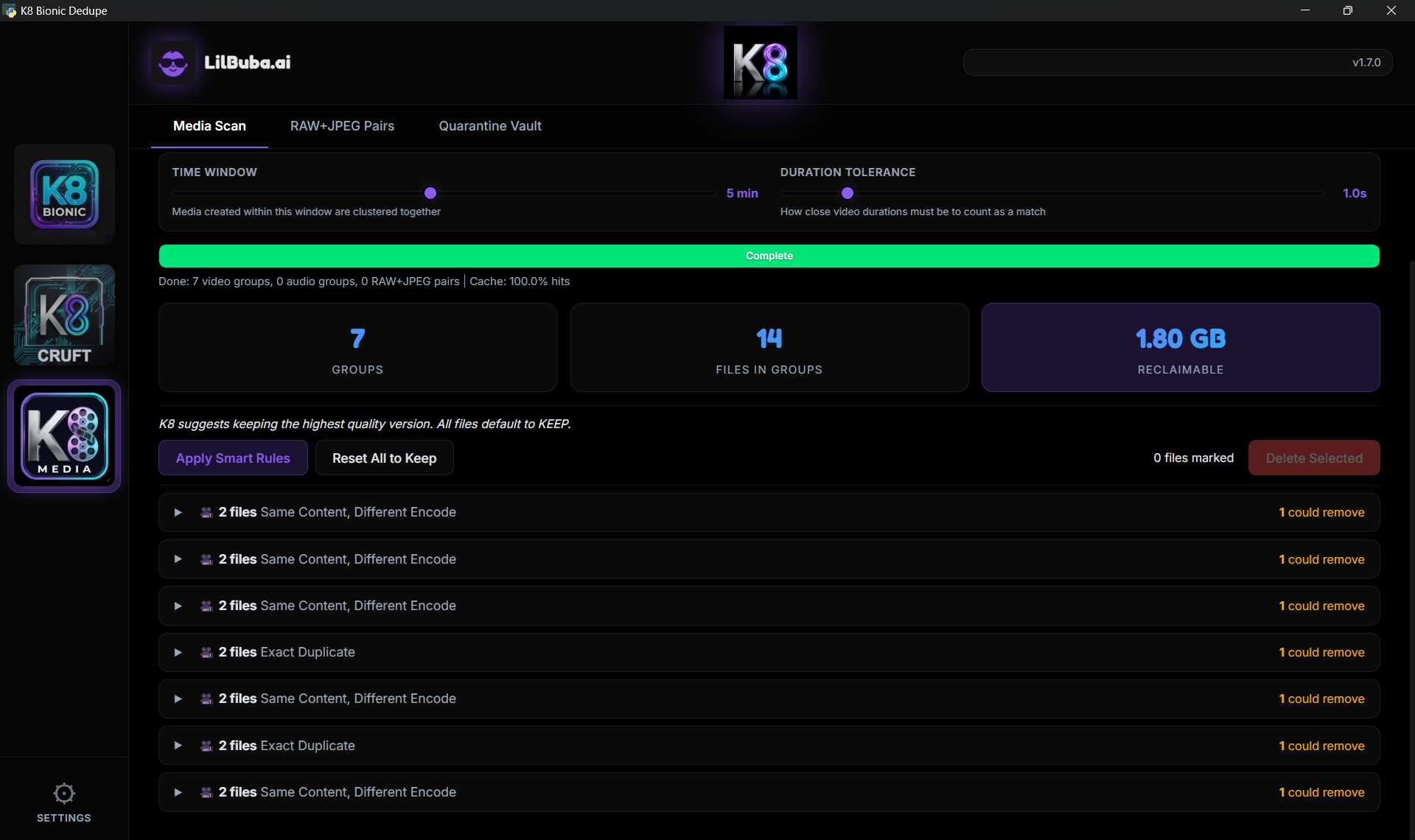Viewport: 1415px width, 840px height.
Task: Click the movie camera icon on the first group
Action: 206,512
